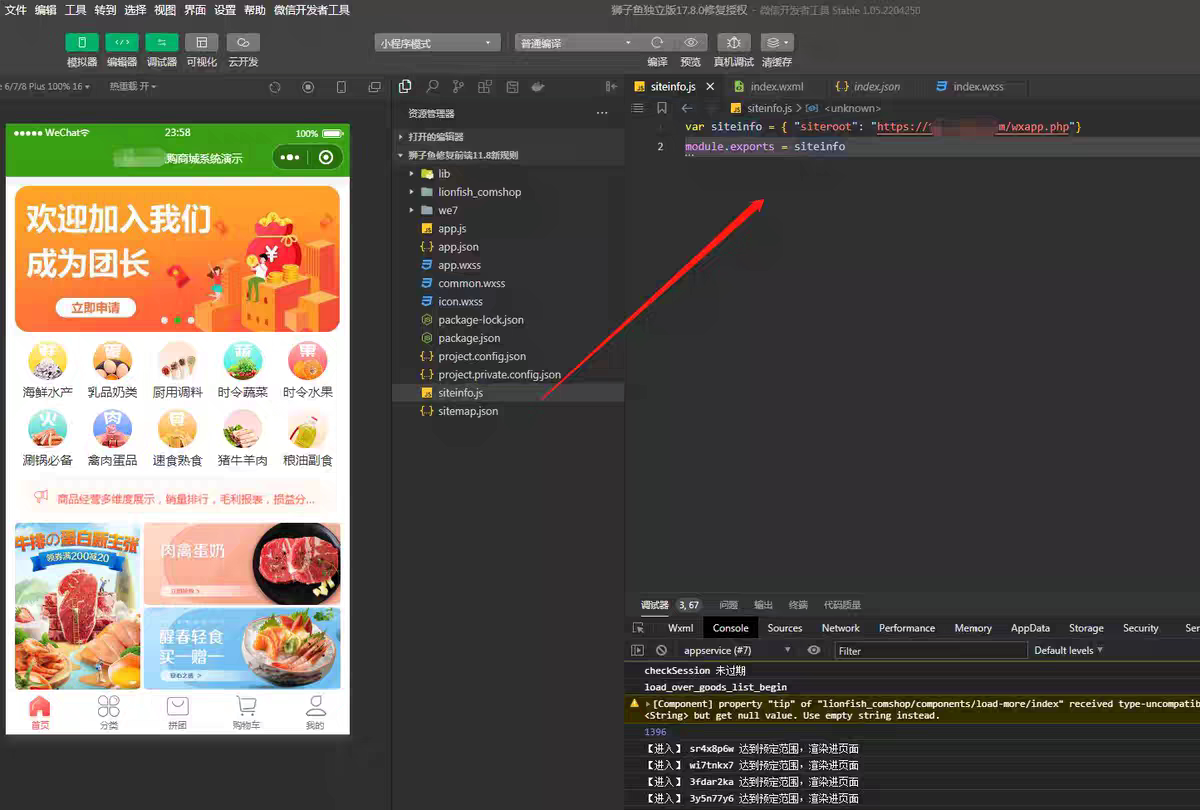Click the clear console icon
The height and width of the screenshot is (810, 1200).
[661, 650]
